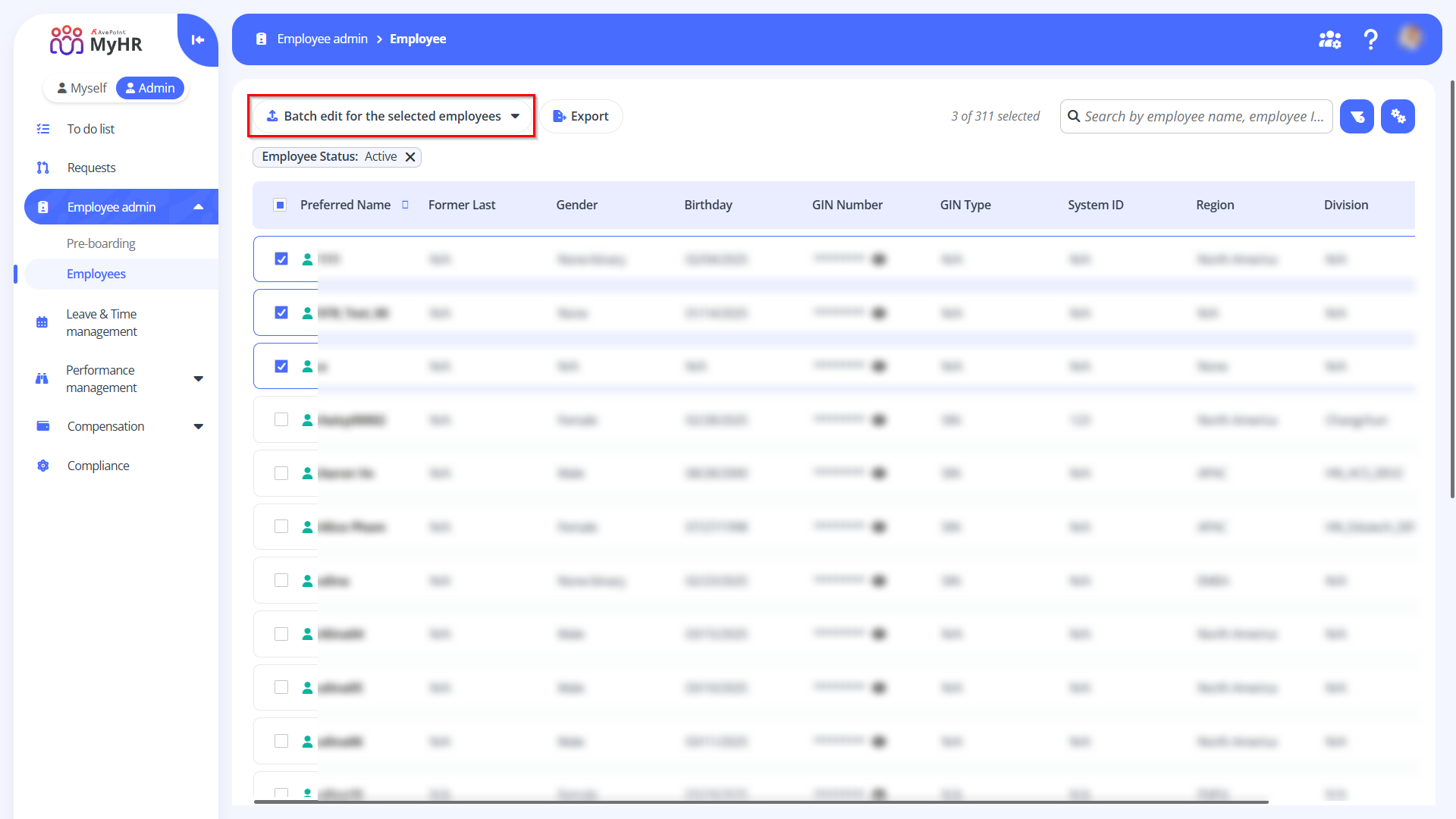Click the employee search input field
Screen dimensions: 1456x819
click(1203, 117)
